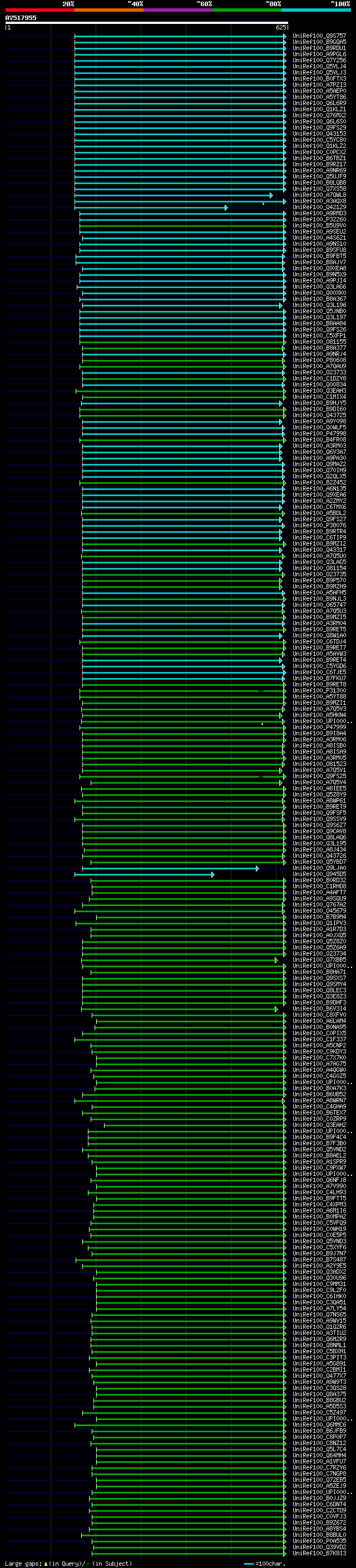Screen dimensions: 356x1568
Task: Select the label UniRef100_A8WP61
Action: pyautogui.click(x=319, y=800)
